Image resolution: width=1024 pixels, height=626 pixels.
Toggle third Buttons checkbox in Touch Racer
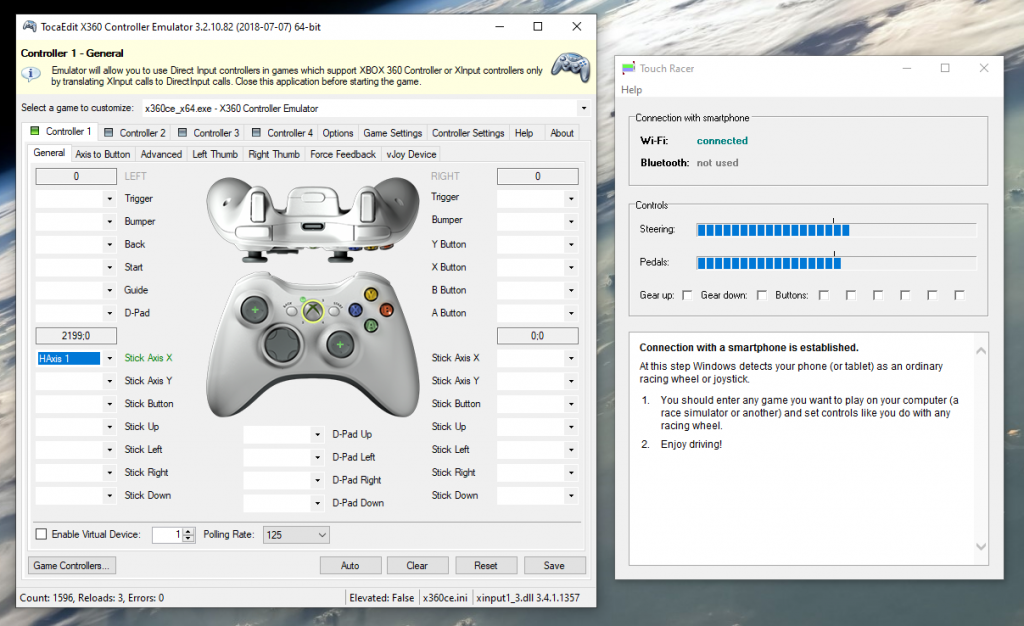(x=878, y=295)
